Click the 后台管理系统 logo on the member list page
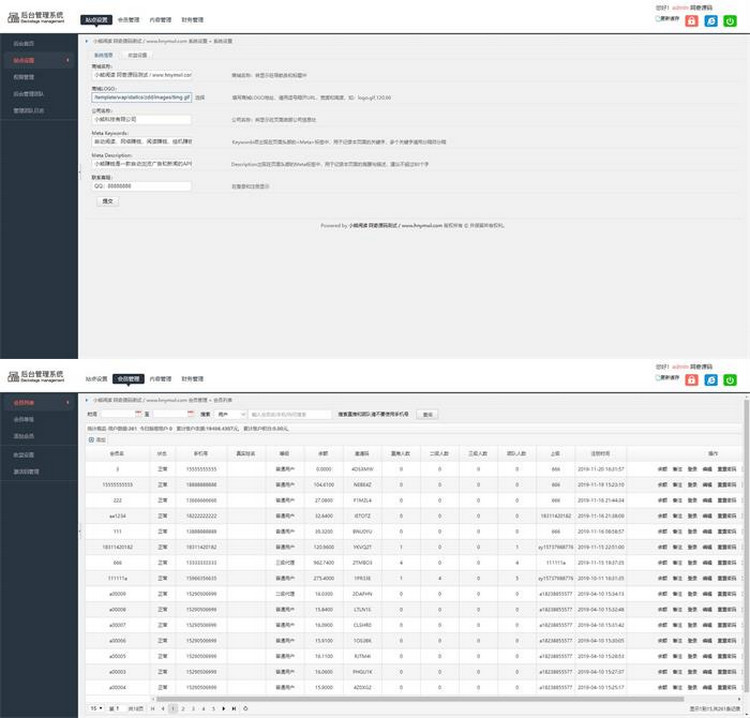 click(35, 376)
